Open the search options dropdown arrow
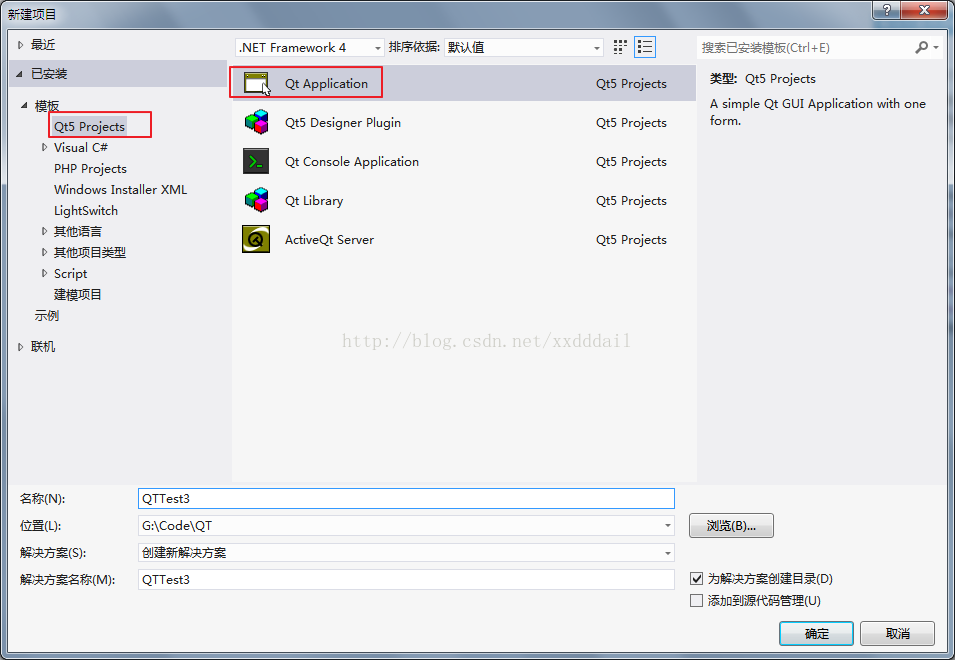Screen dimensions: 955x660 [x=936, y=47]
